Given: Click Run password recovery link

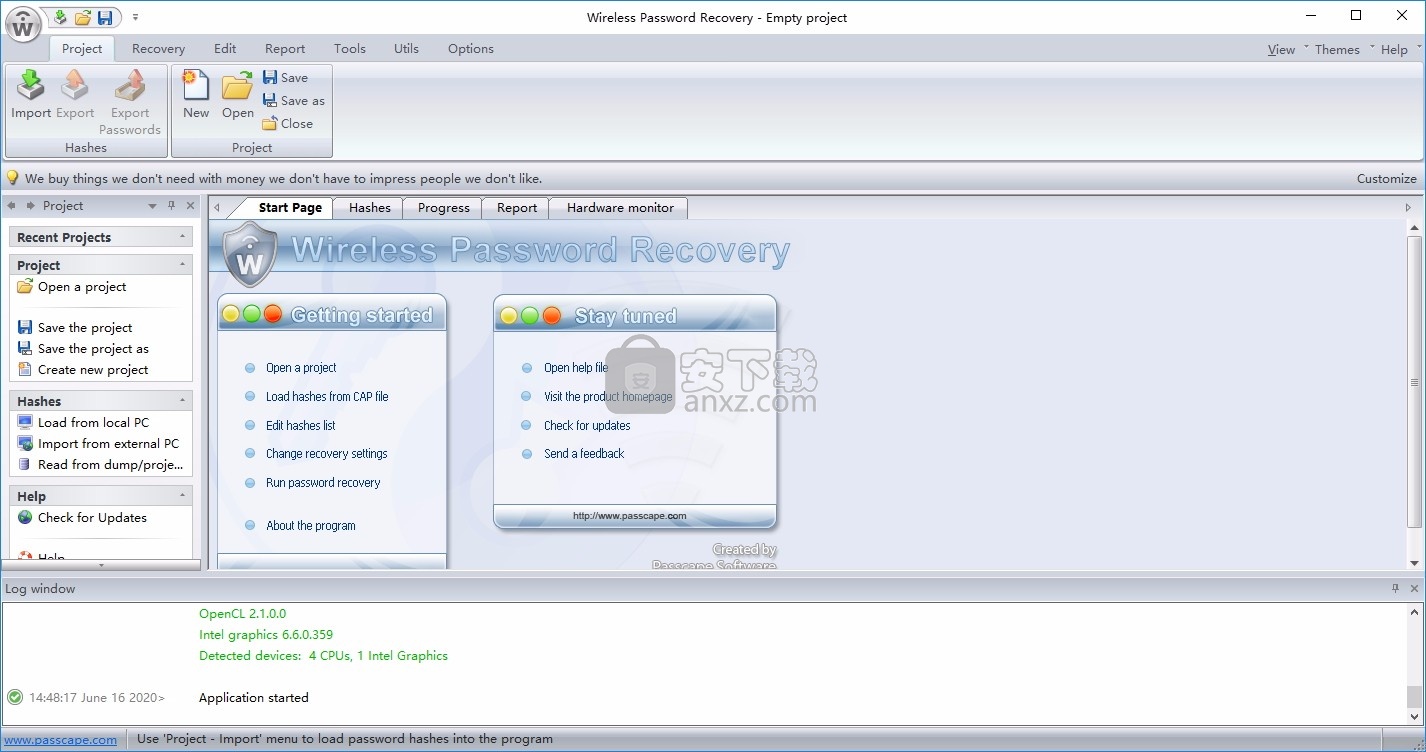Looking at the screenshot, I should [x=323, y=482].
